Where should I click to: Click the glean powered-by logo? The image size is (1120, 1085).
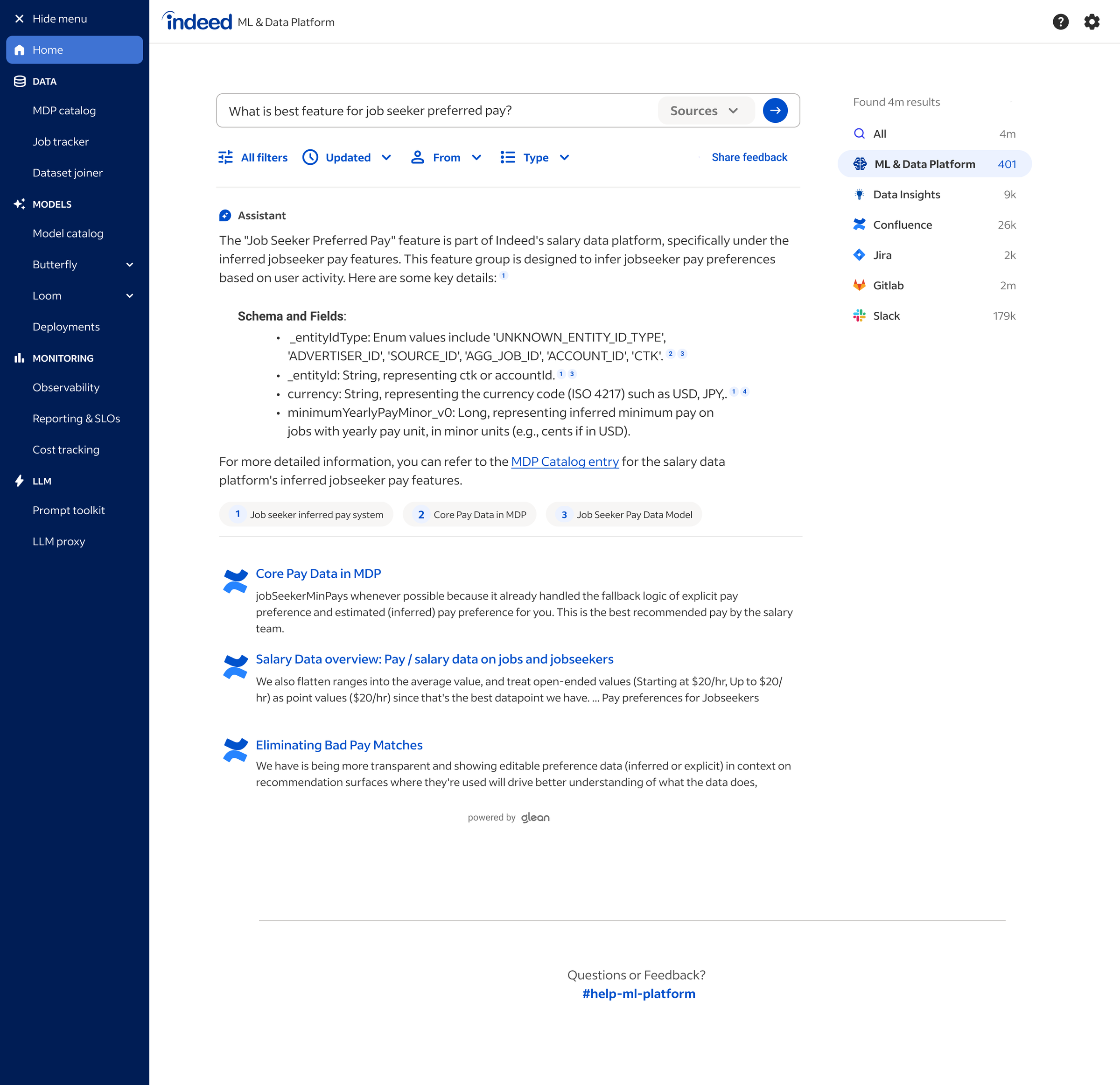535,818
